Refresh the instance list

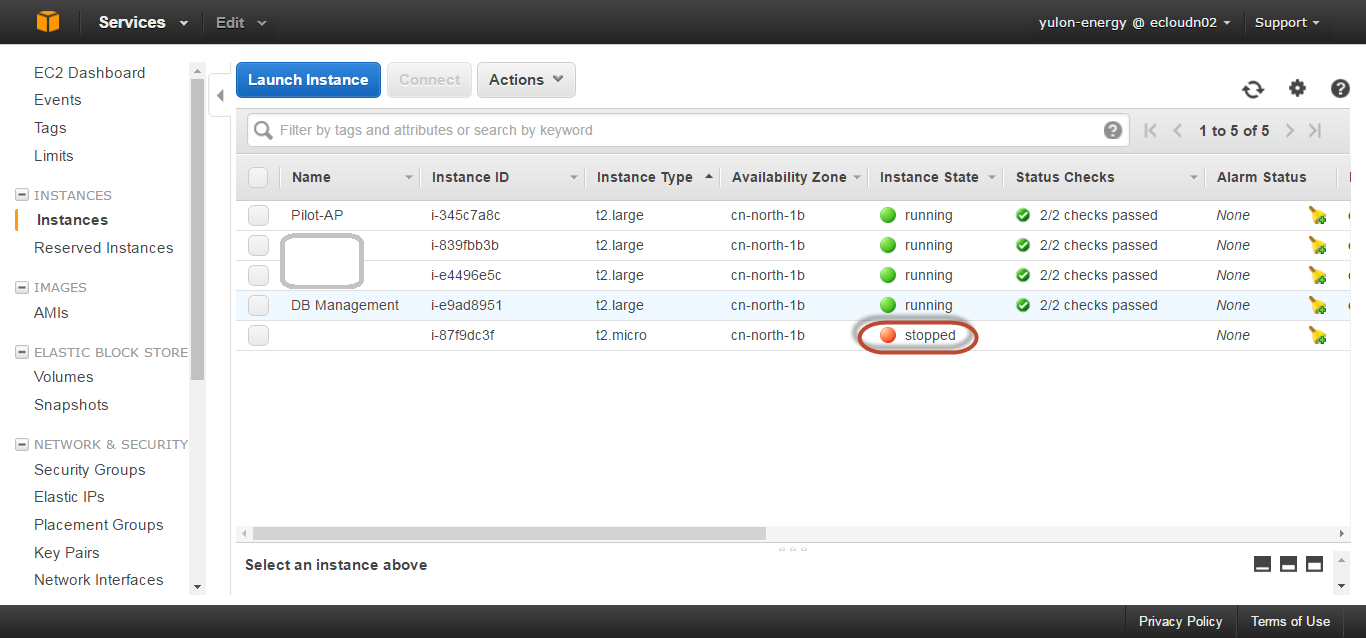click(x=1253, y=89)
